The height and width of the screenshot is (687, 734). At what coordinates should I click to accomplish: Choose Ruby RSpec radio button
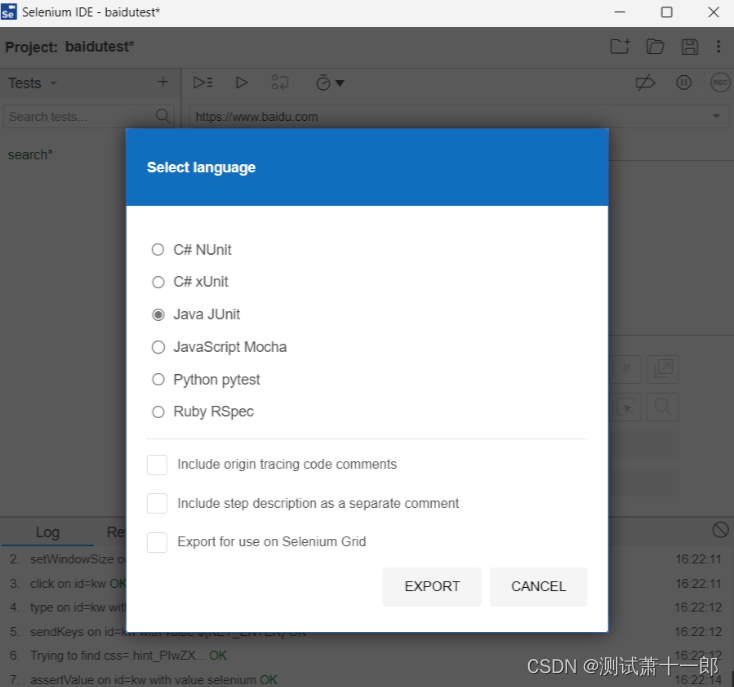click(x=158, y=412)
